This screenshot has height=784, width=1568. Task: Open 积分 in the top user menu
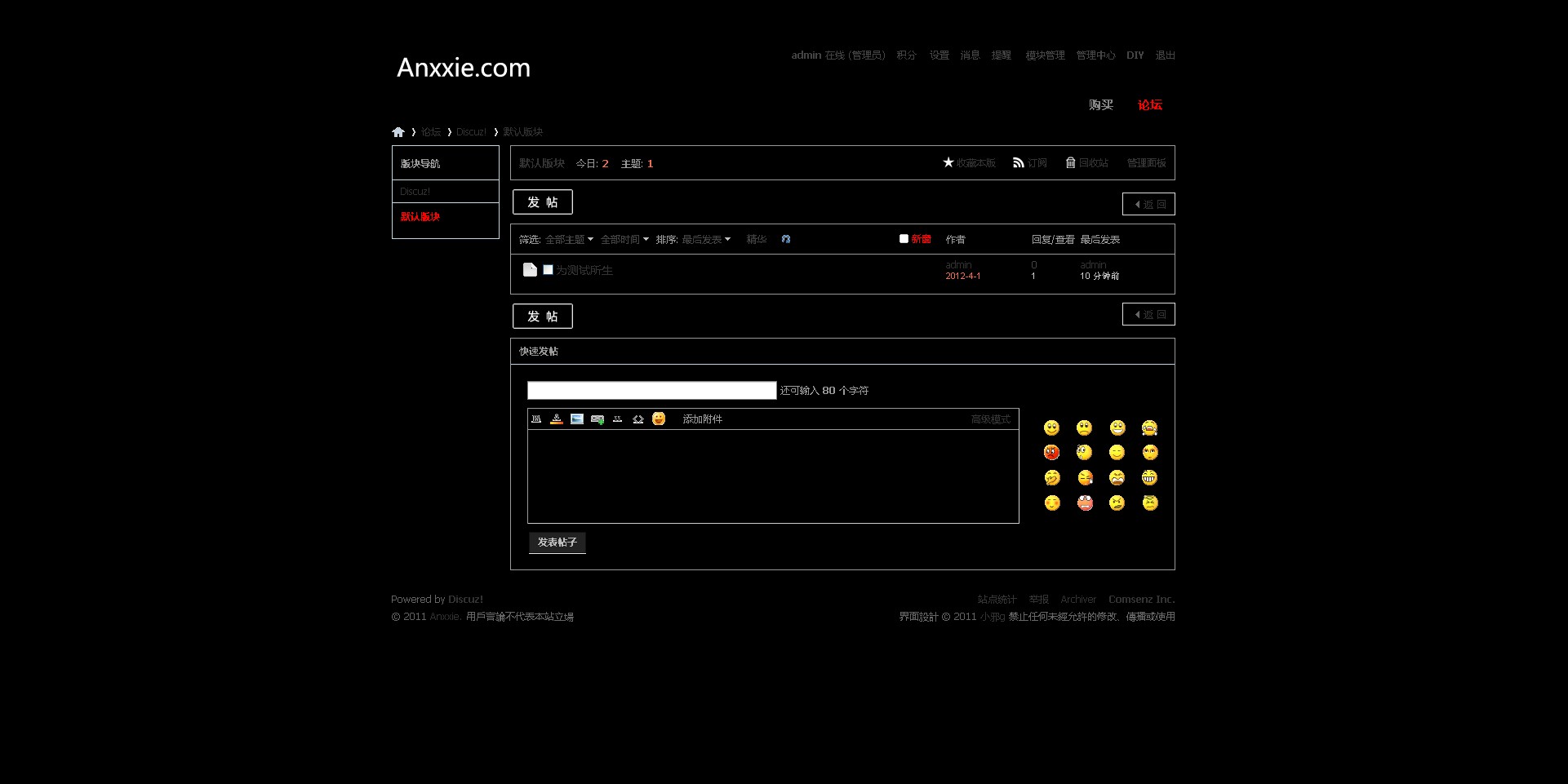point(907,55)
